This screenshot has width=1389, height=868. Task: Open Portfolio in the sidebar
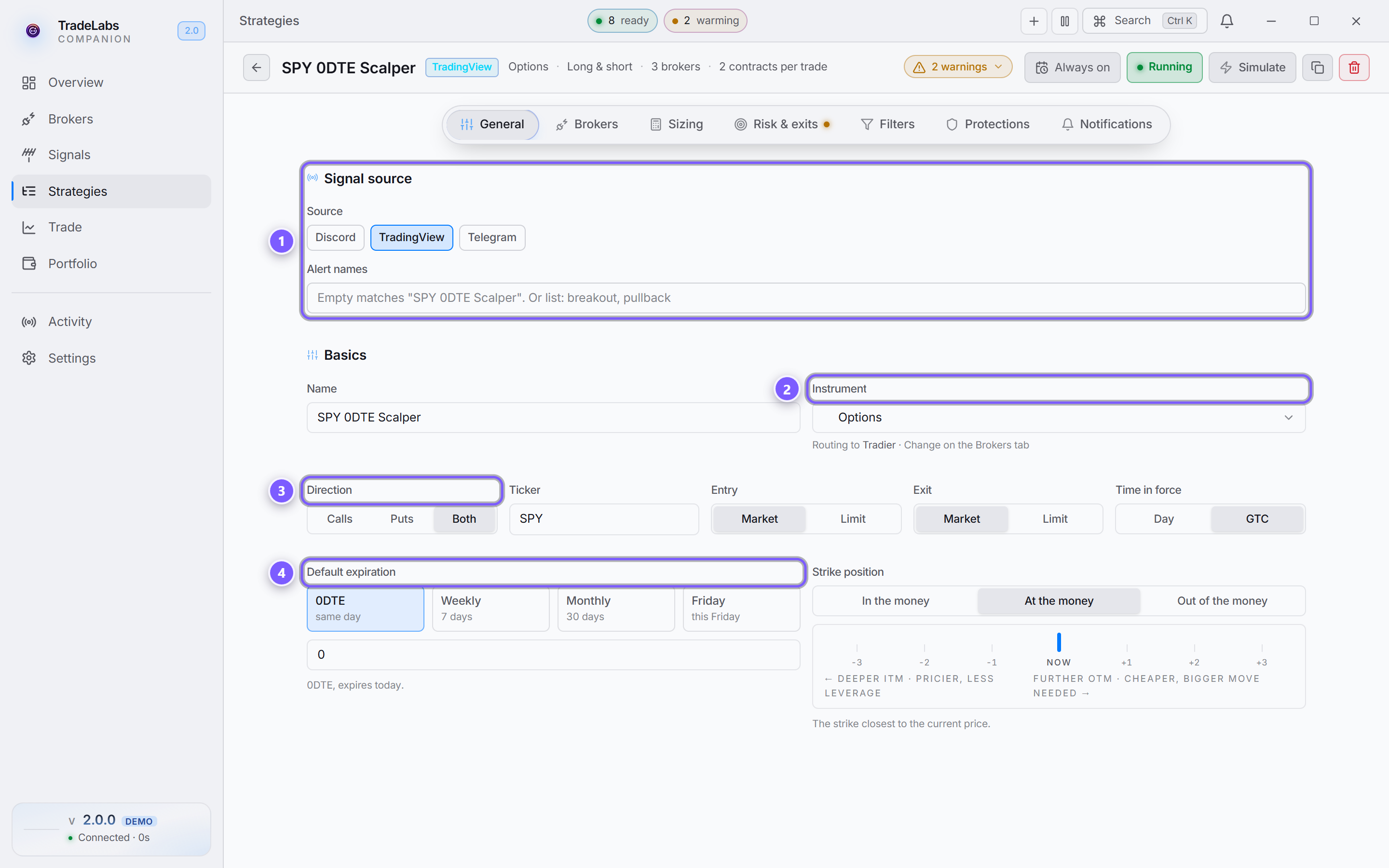[111, 263]
